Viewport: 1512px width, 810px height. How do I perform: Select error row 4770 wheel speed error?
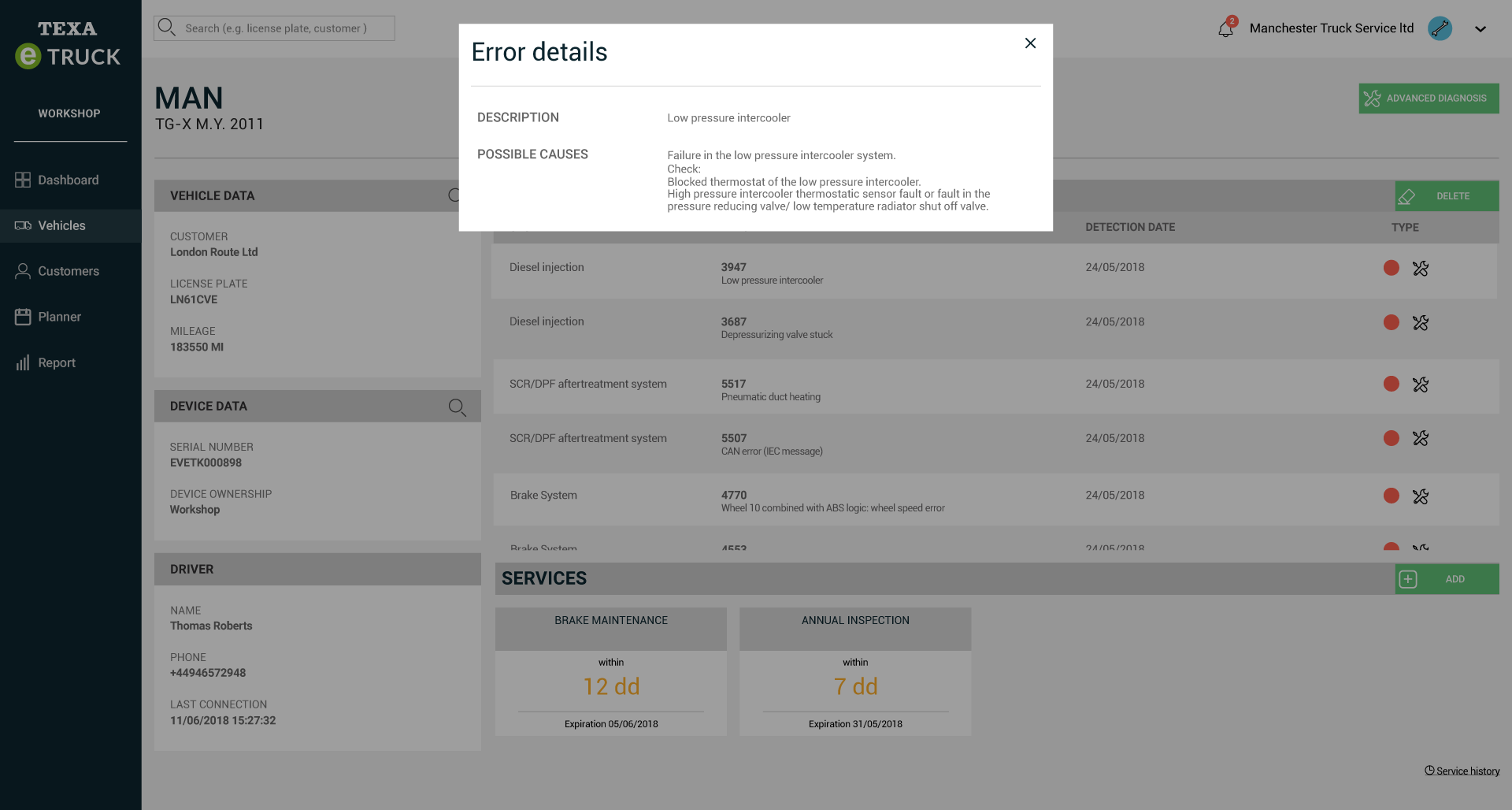[995, 500]
